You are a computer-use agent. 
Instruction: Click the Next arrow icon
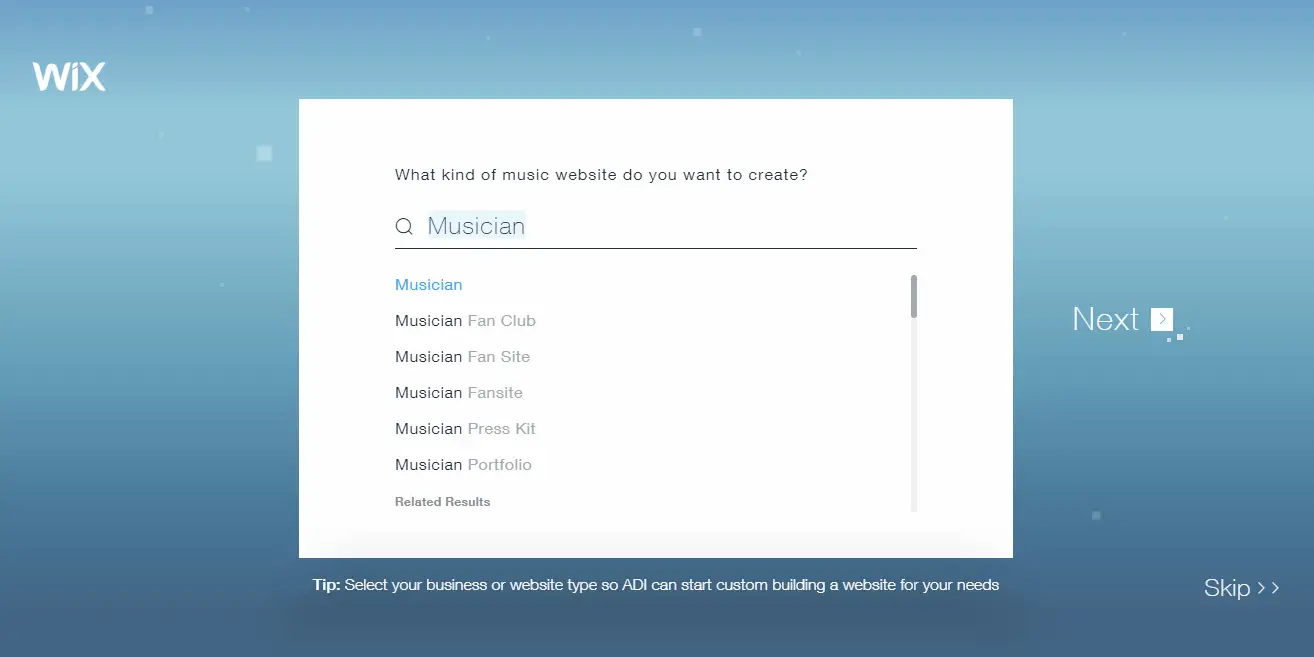[x=1161, y=319]
